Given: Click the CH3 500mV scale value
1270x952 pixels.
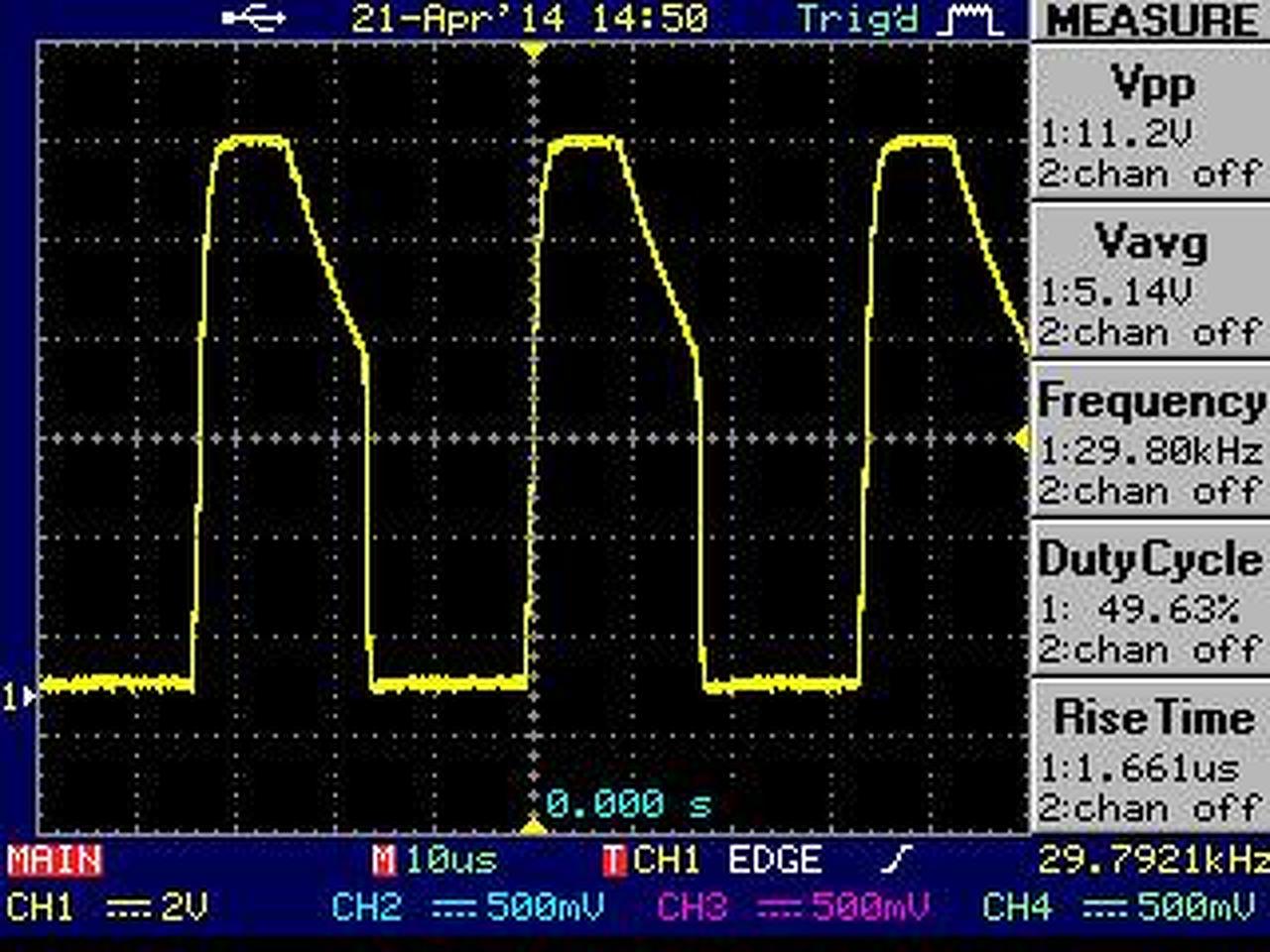Looking at the screenshot, I should coord(870,906).
